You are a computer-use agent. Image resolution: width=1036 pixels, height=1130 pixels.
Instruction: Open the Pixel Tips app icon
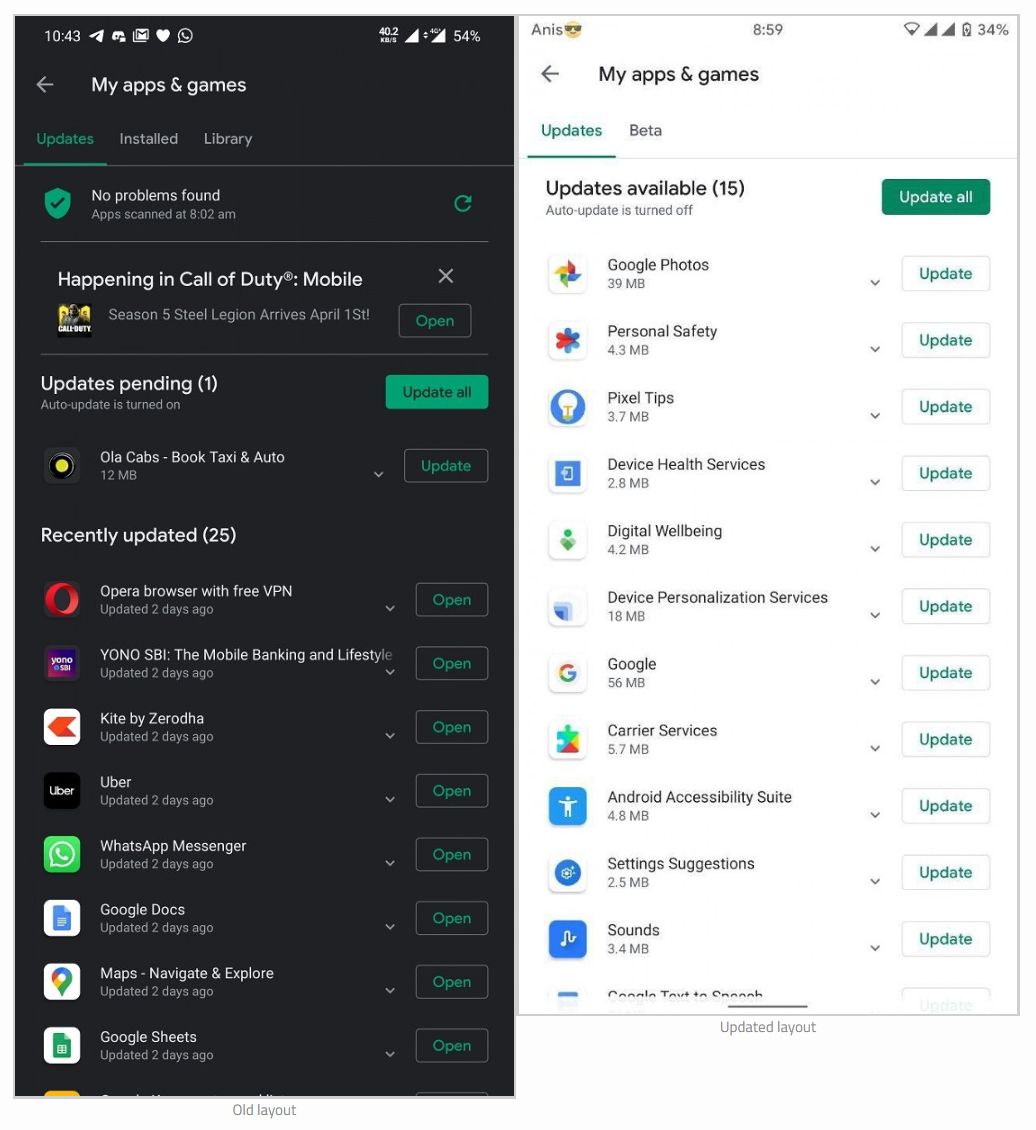[x=568, y=406]
